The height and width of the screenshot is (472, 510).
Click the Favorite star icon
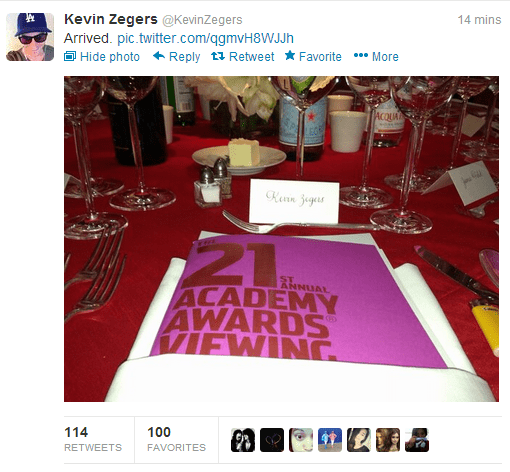click(290, 56)
